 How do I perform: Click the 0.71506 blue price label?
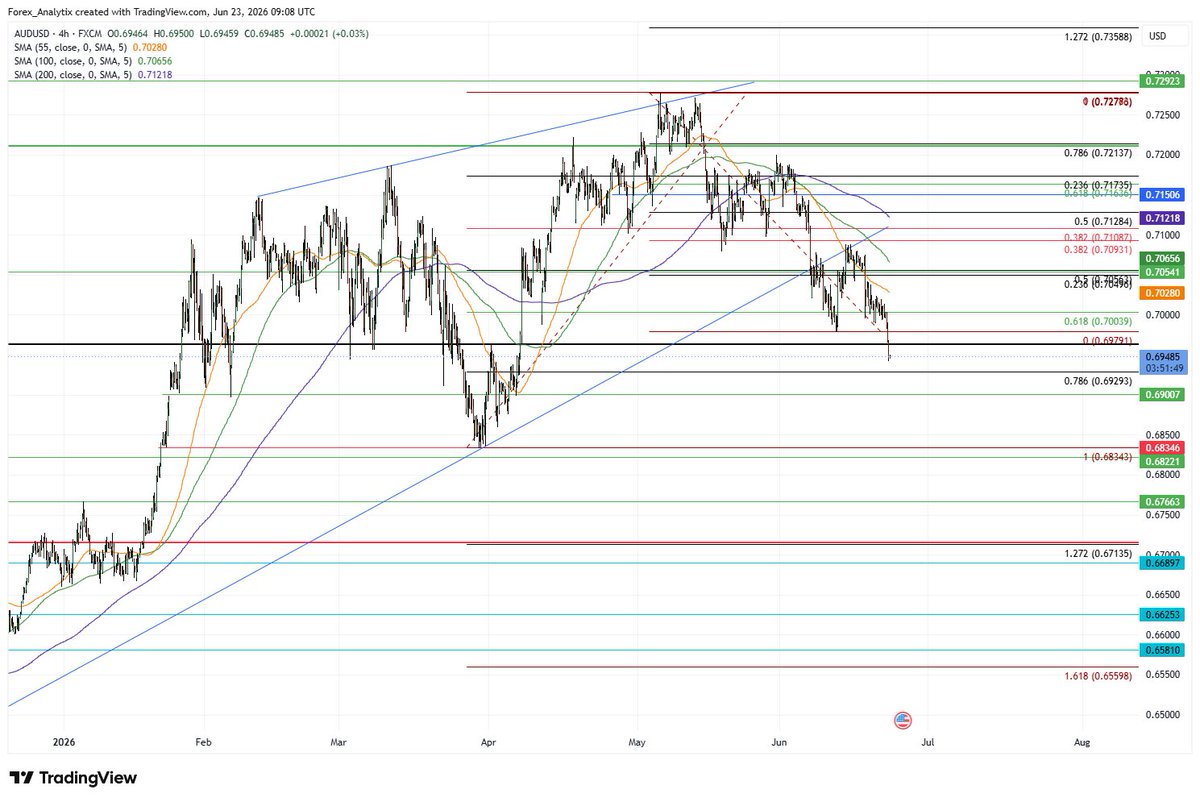(x=1163, y=194)
